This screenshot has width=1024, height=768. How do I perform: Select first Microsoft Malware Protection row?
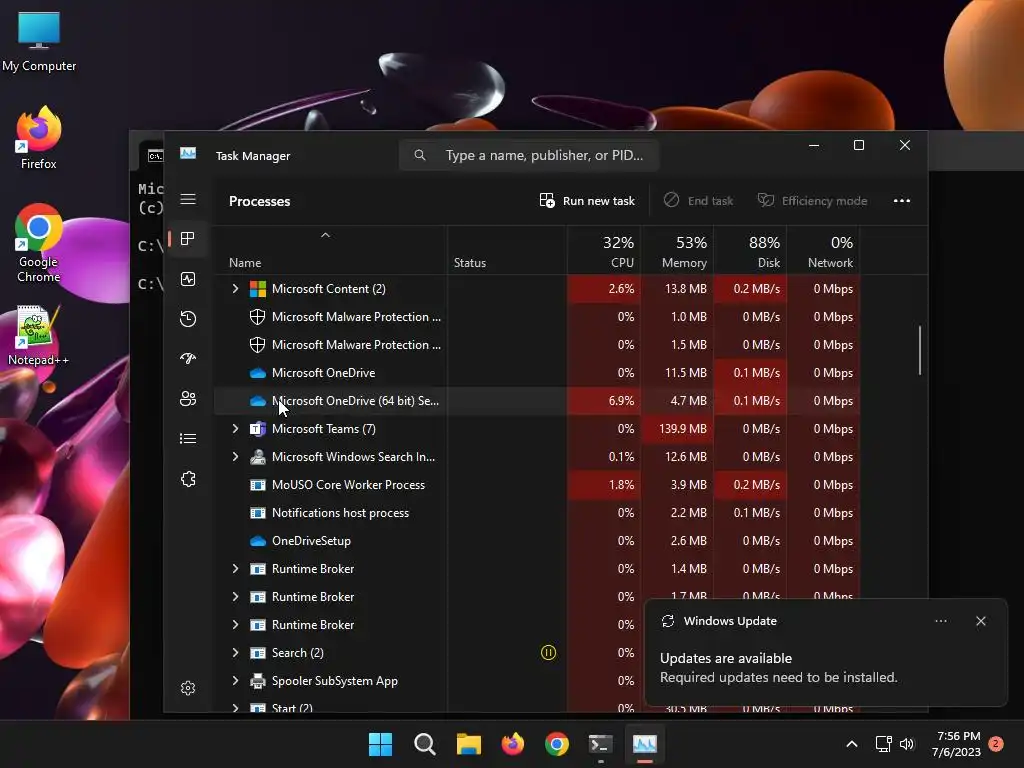tap(537, 317)
